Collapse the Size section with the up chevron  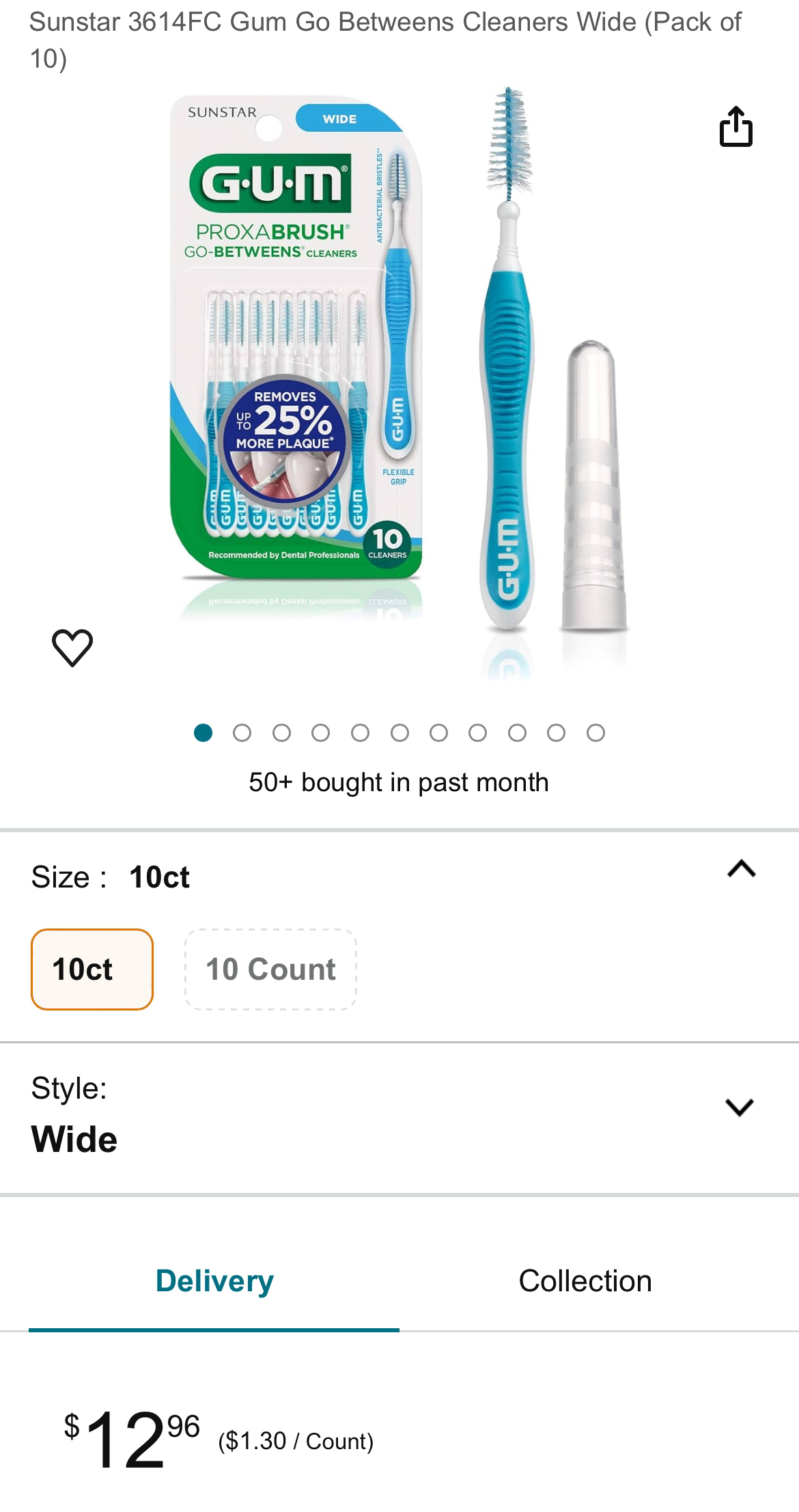pyautogui.click(x=740, y=869)
